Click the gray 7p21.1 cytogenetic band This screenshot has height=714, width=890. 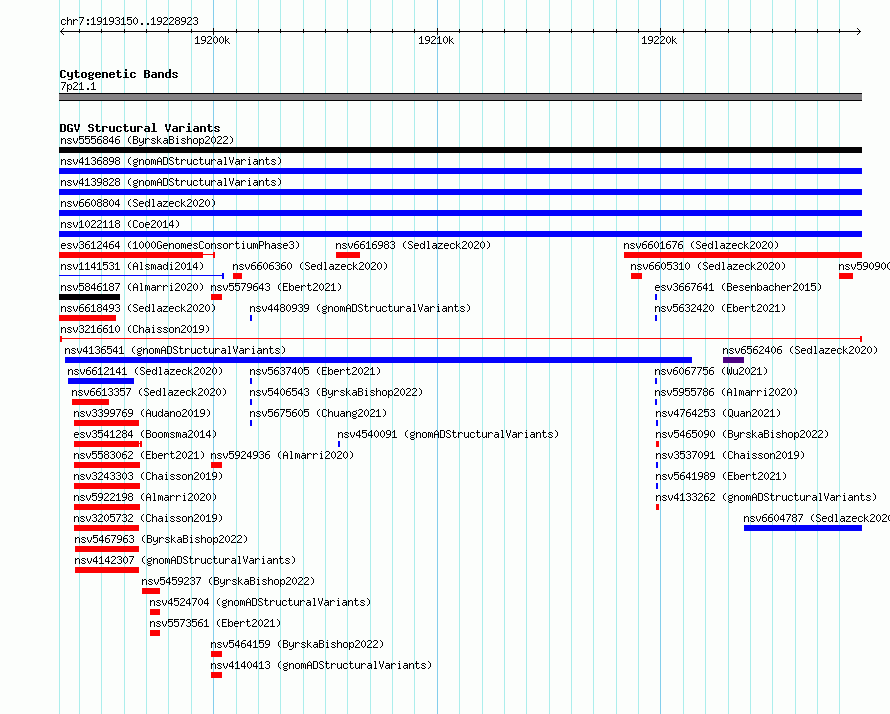460,97
